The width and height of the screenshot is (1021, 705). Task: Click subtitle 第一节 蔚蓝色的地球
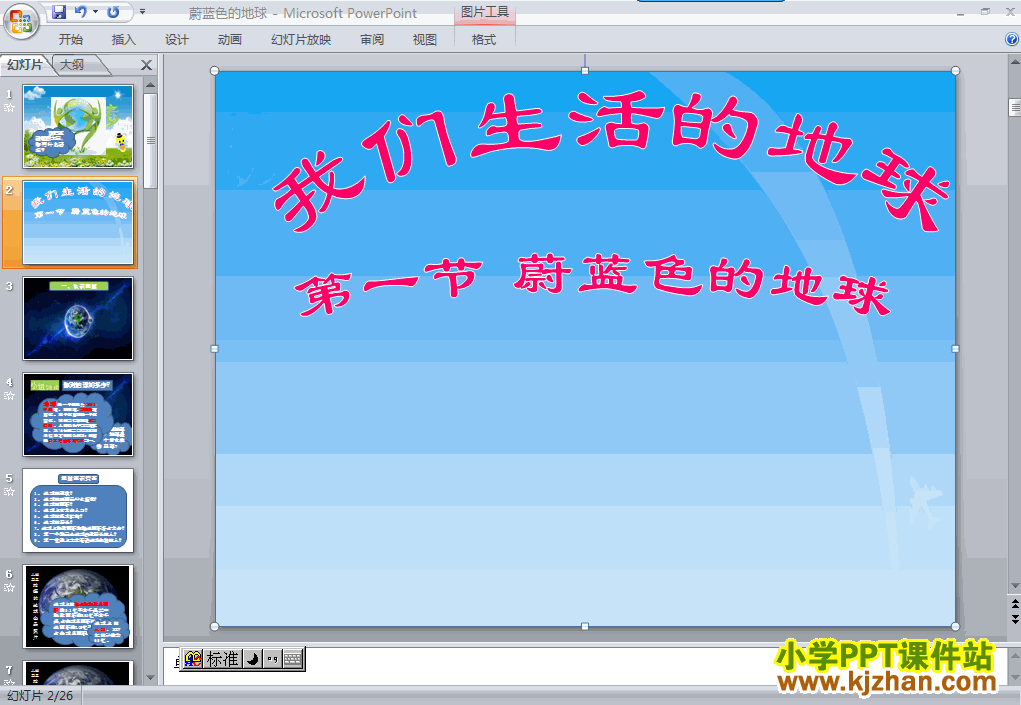point(593,285)
